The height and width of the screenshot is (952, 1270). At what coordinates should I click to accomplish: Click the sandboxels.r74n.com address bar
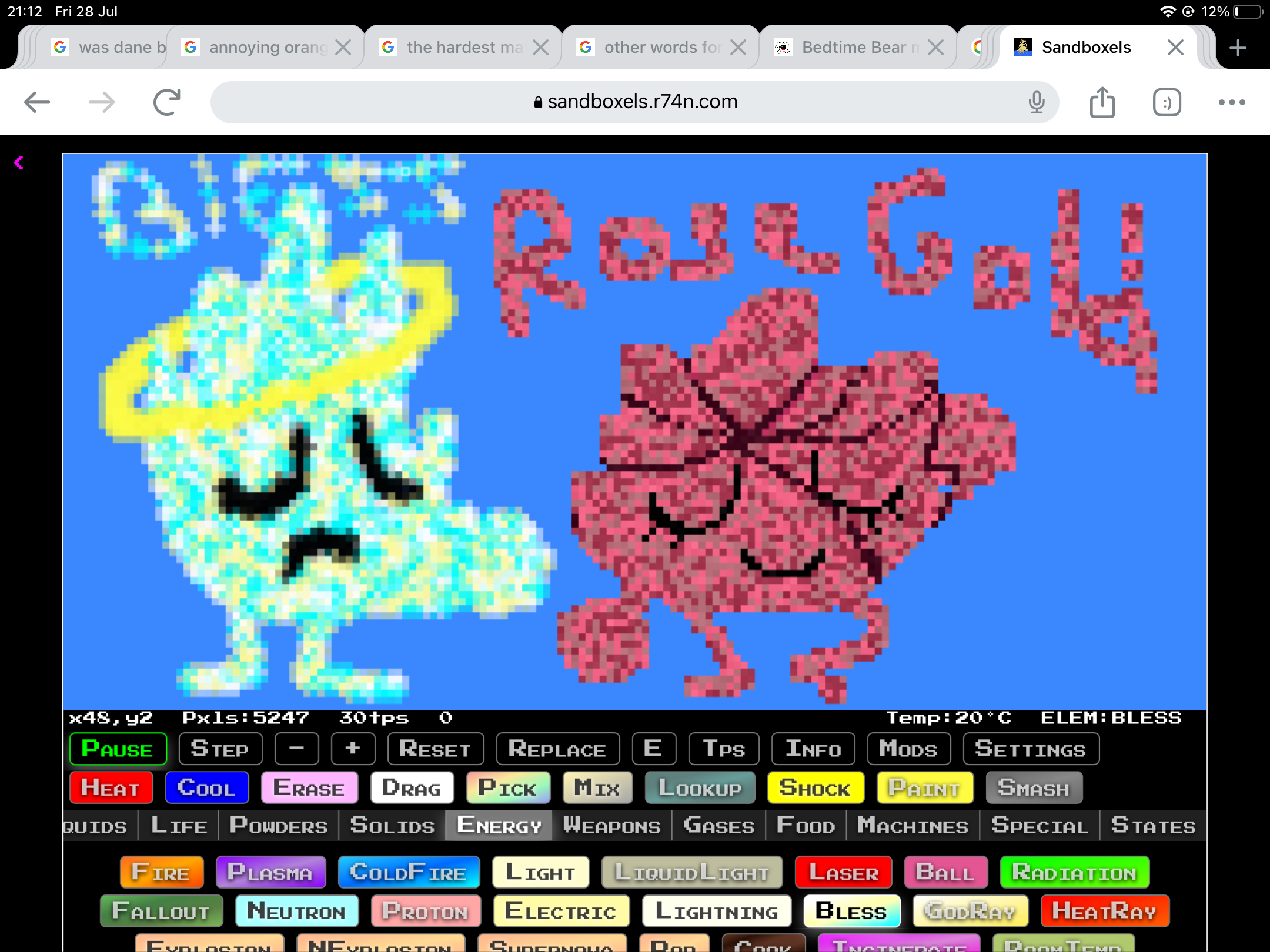(635, 102)
